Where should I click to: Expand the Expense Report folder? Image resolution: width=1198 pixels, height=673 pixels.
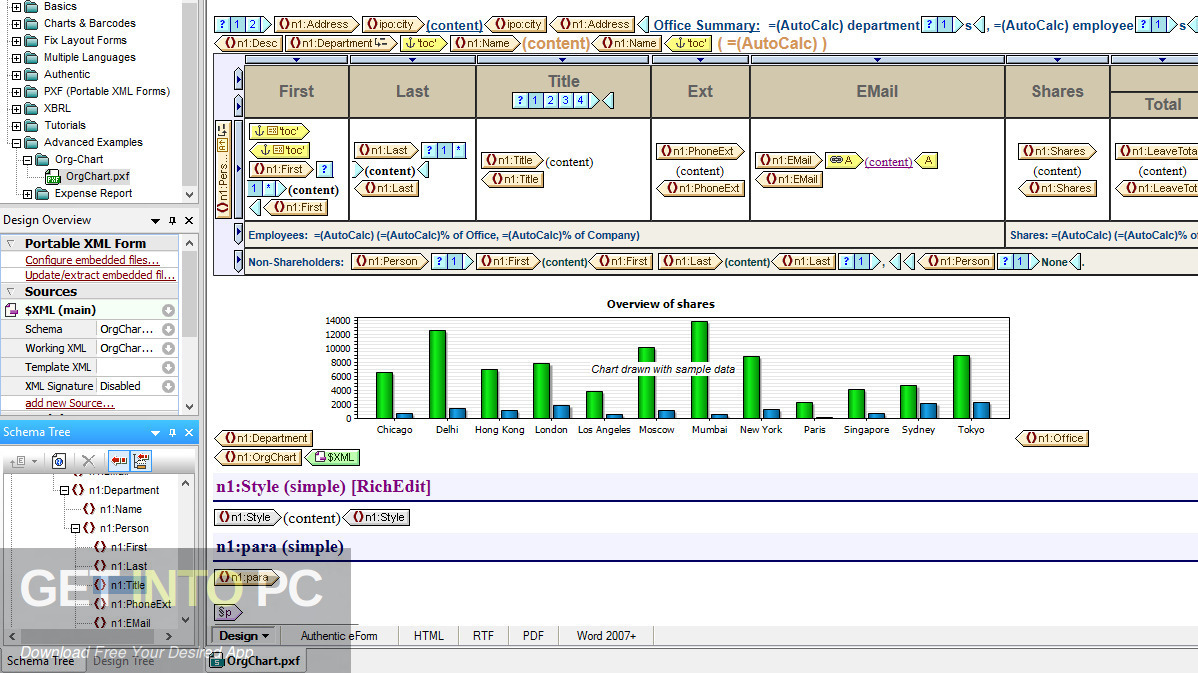pyautogui.click(x=28, y=194)
